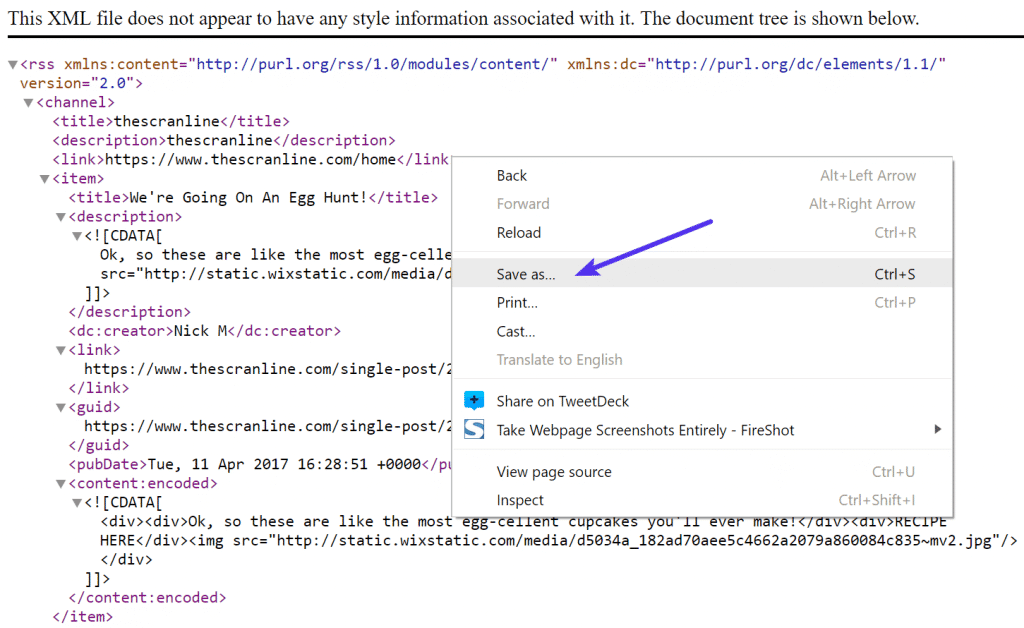Open View page source
The width and height of the screenshot is (1024, 628).
tap(553, 472)
